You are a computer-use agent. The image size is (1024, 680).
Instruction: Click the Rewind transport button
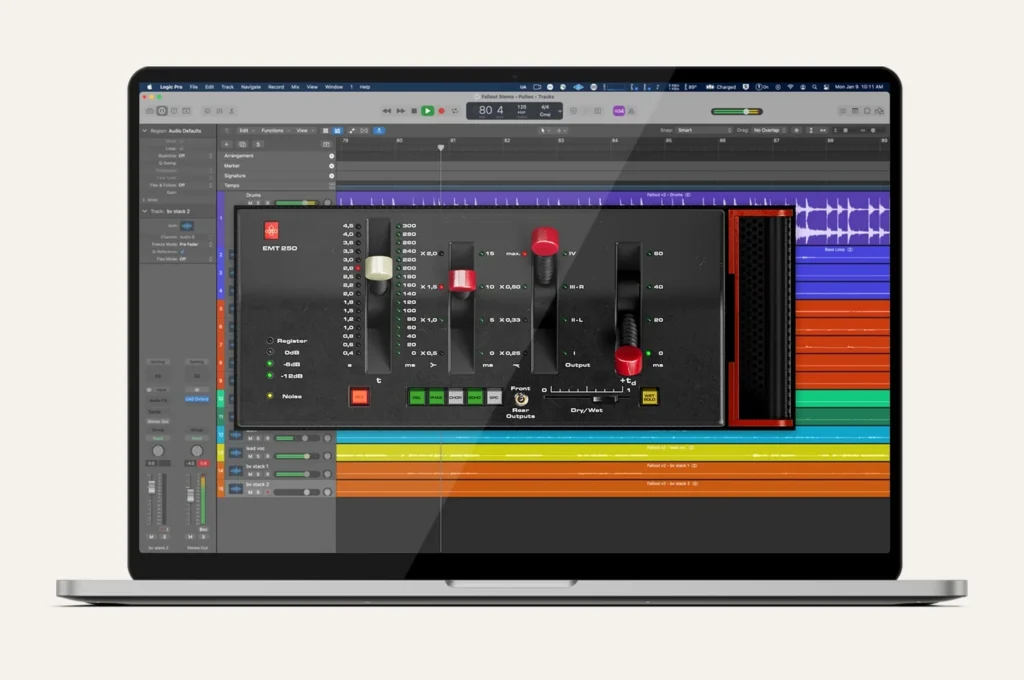coord(387,111)
